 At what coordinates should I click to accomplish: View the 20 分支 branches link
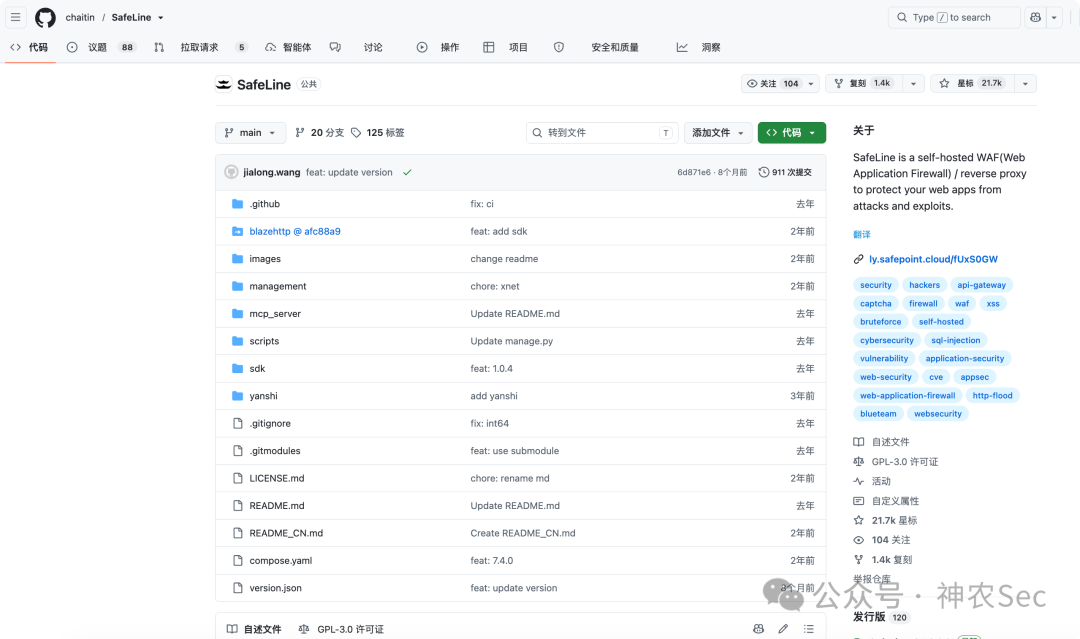[x=320, y=132]
